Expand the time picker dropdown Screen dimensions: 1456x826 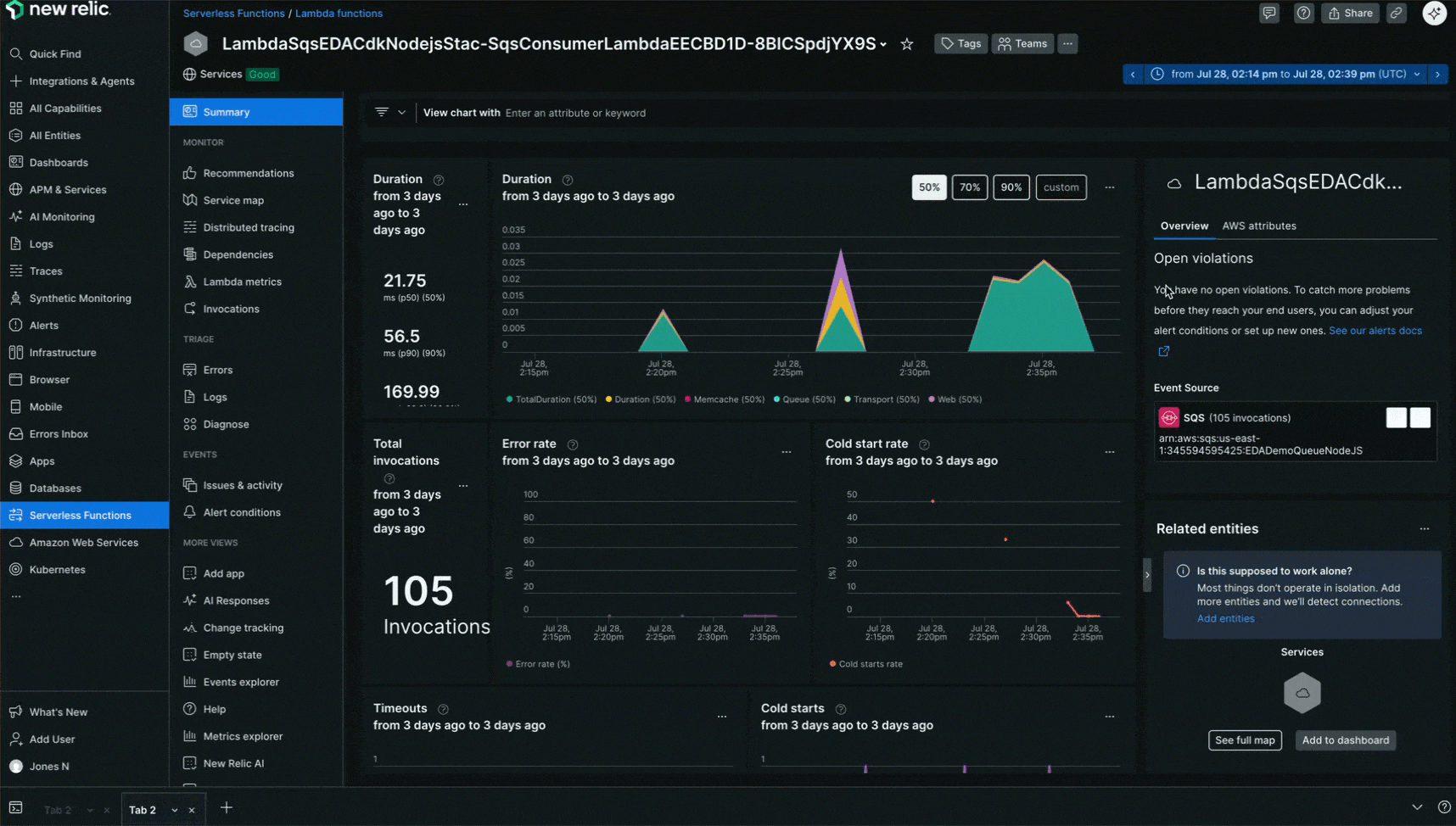(1417, 74)
